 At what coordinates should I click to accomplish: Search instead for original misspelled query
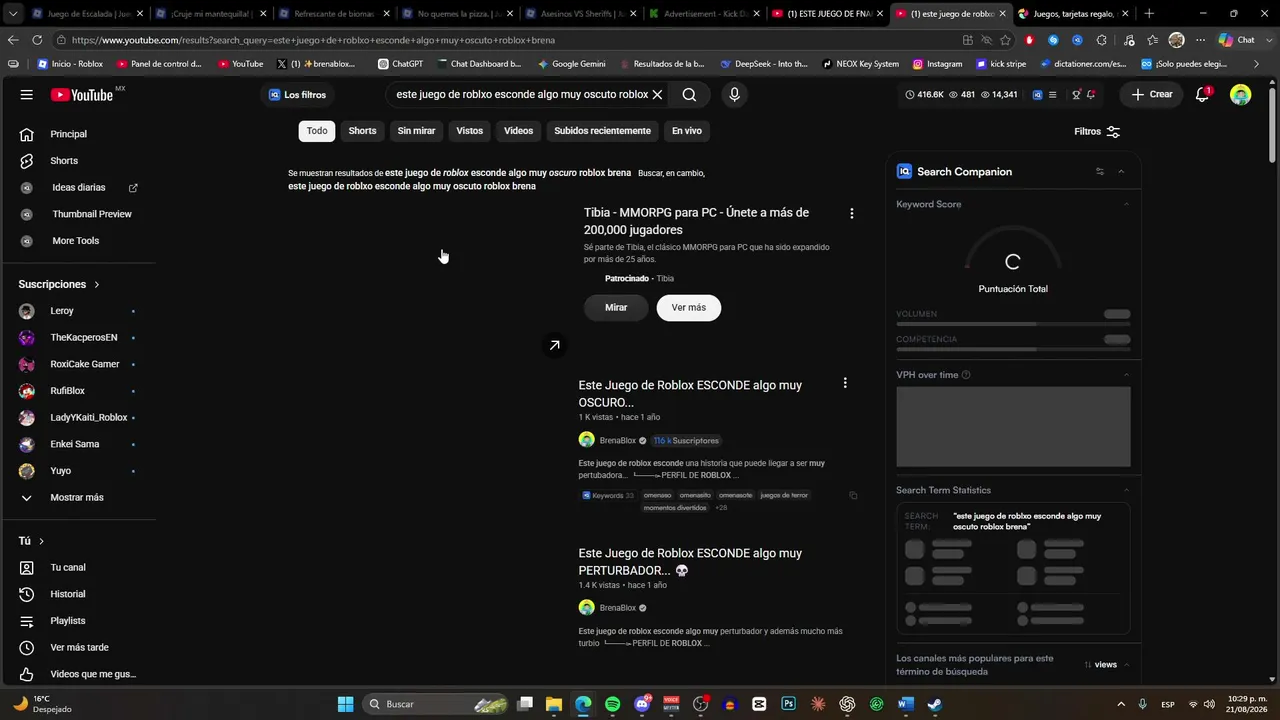pyautogui.click(x=412, y=186)
